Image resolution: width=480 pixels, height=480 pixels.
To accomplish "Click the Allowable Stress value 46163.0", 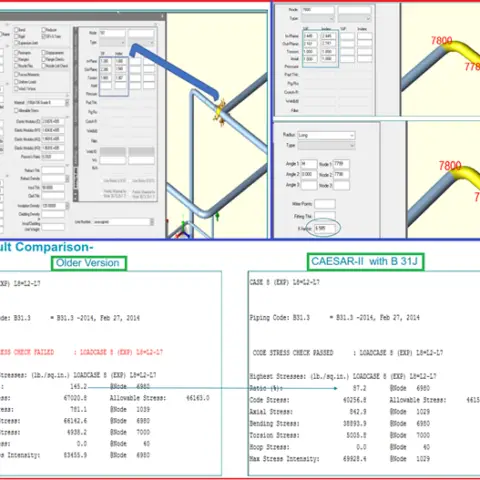I will tap(198, 398).
